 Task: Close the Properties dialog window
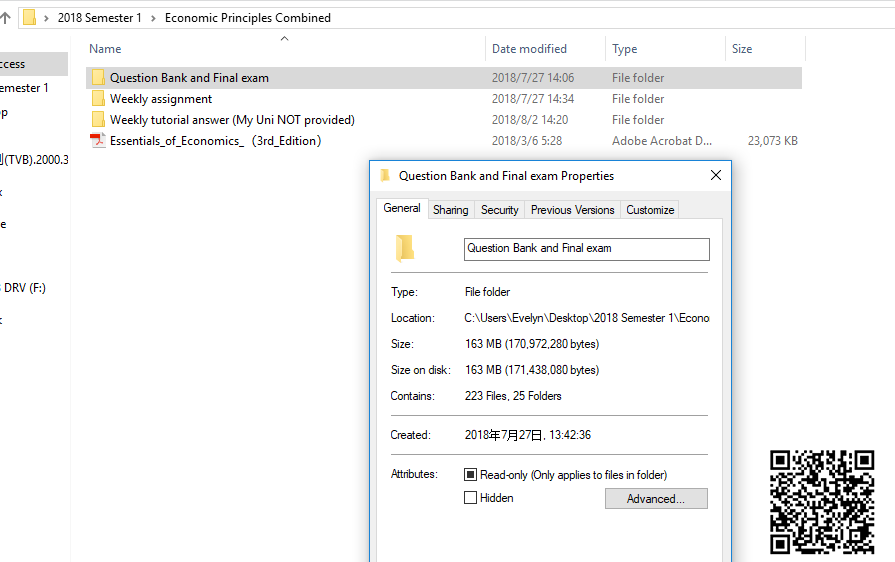(x=715, y=176)
